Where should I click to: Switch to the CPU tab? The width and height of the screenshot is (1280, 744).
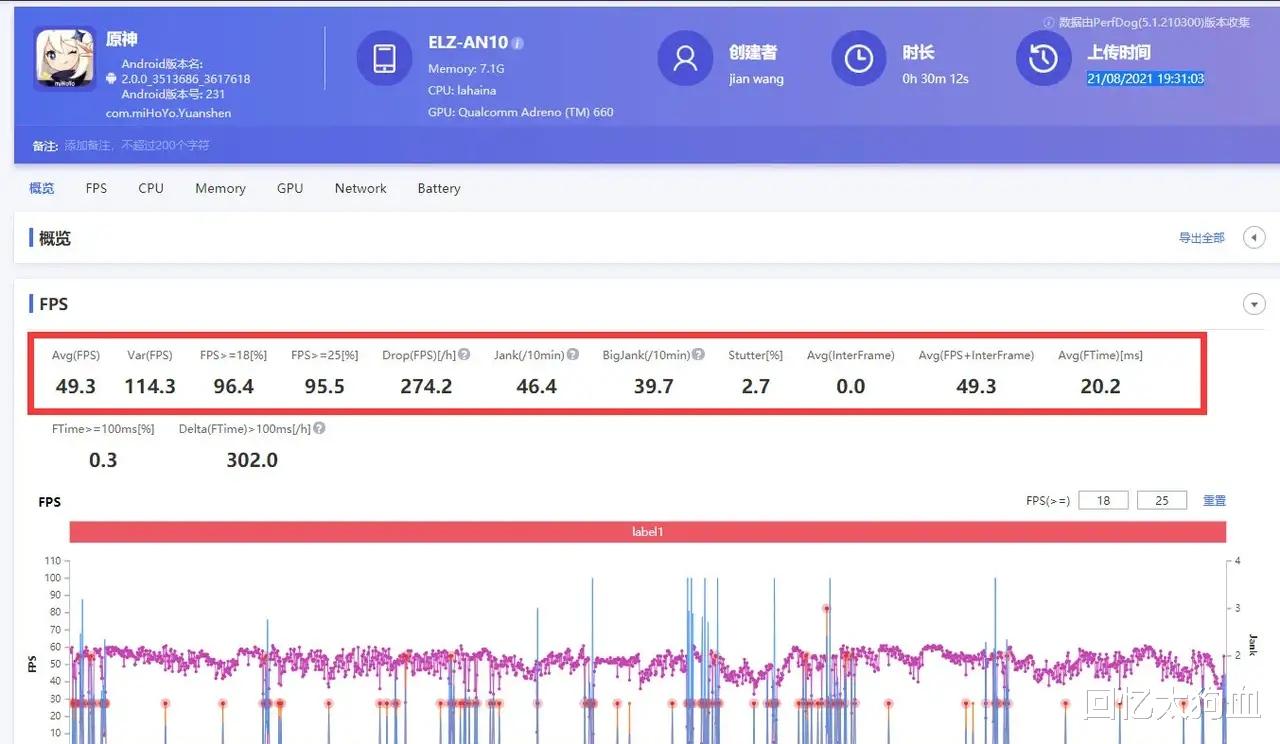(x=150, y=188)
